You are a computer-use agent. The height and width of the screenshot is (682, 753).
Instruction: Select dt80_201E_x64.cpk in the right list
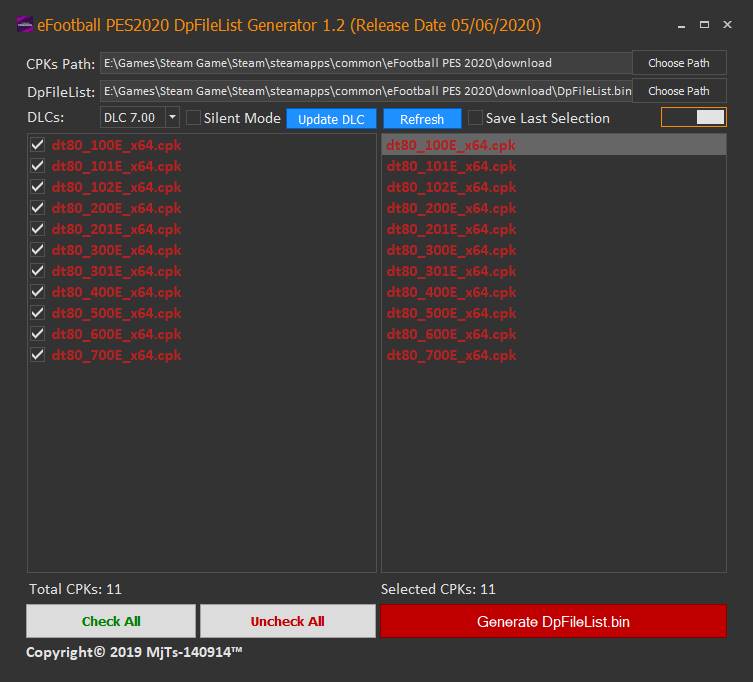(554, 229)
